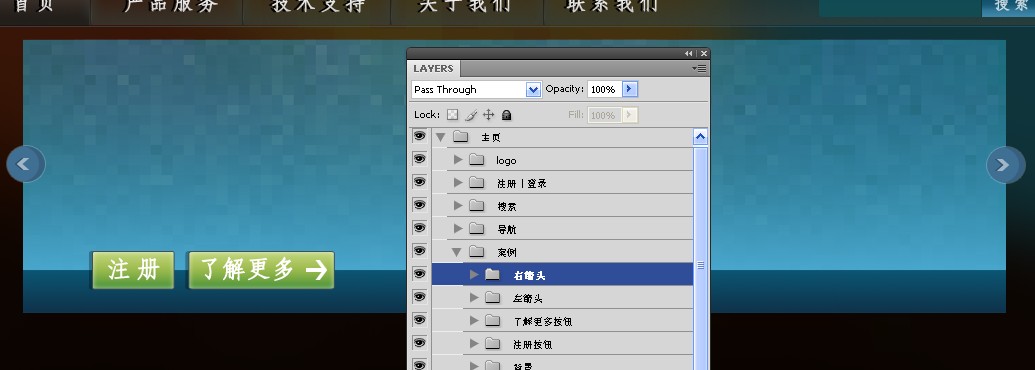Select the 了解更多按钮 layer name

click(x=543, y=321)
